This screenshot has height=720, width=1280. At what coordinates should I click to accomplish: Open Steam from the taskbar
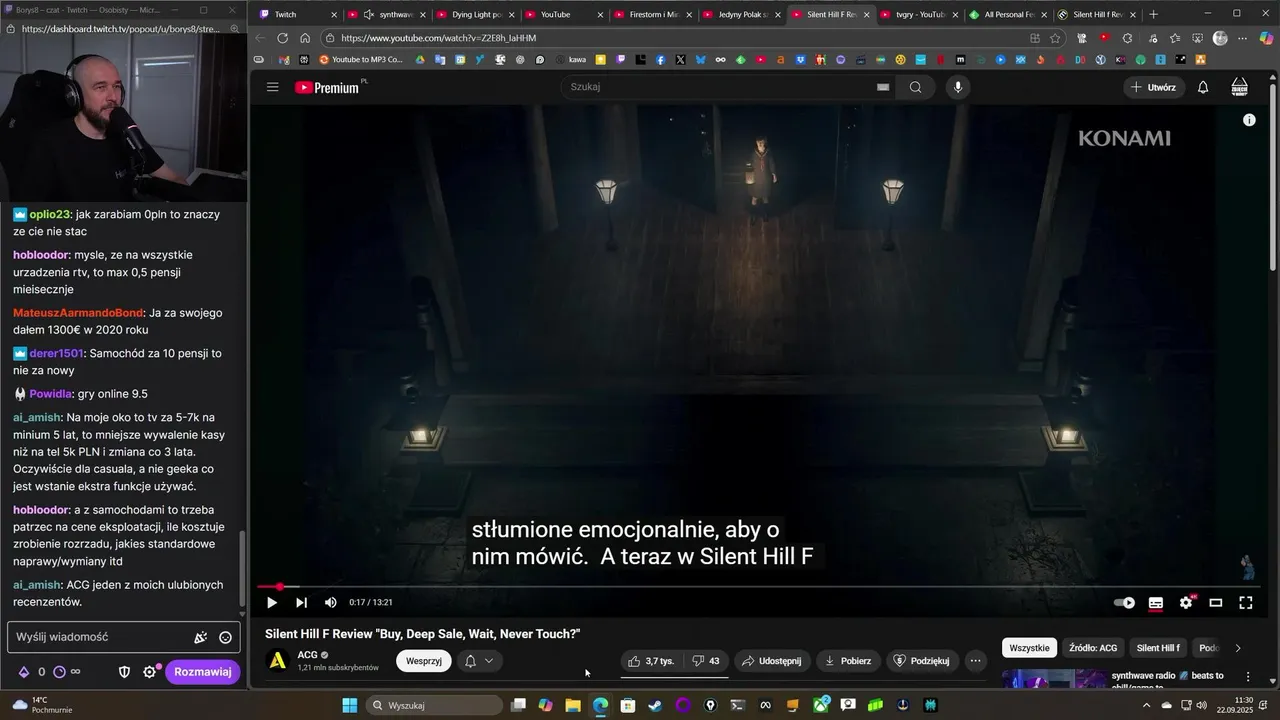[x=654, y=705]
